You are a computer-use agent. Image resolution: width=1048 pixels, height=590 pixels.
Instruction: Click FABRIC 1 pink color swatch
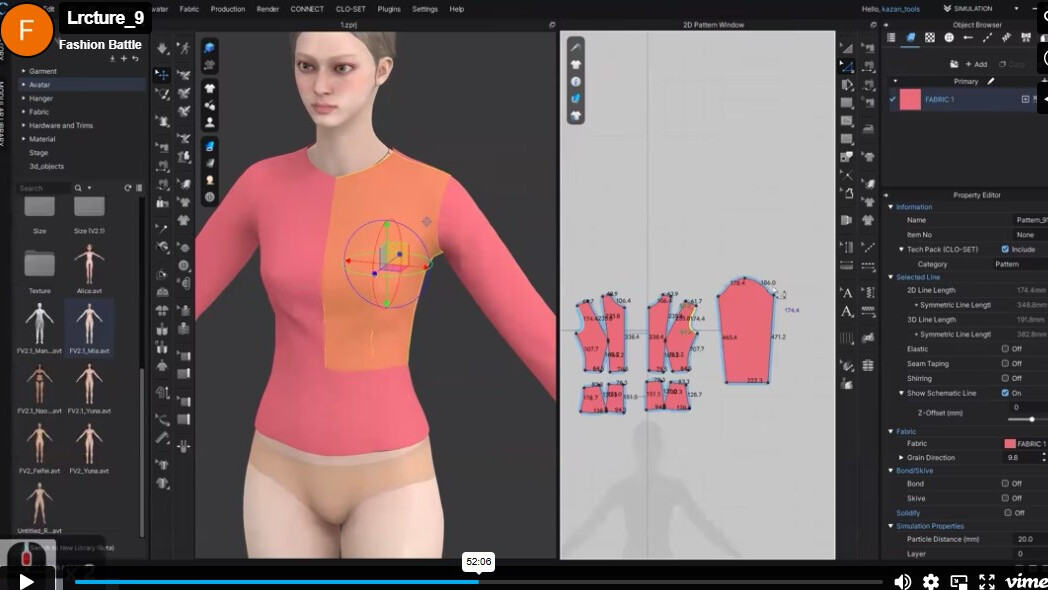point(909,99)
